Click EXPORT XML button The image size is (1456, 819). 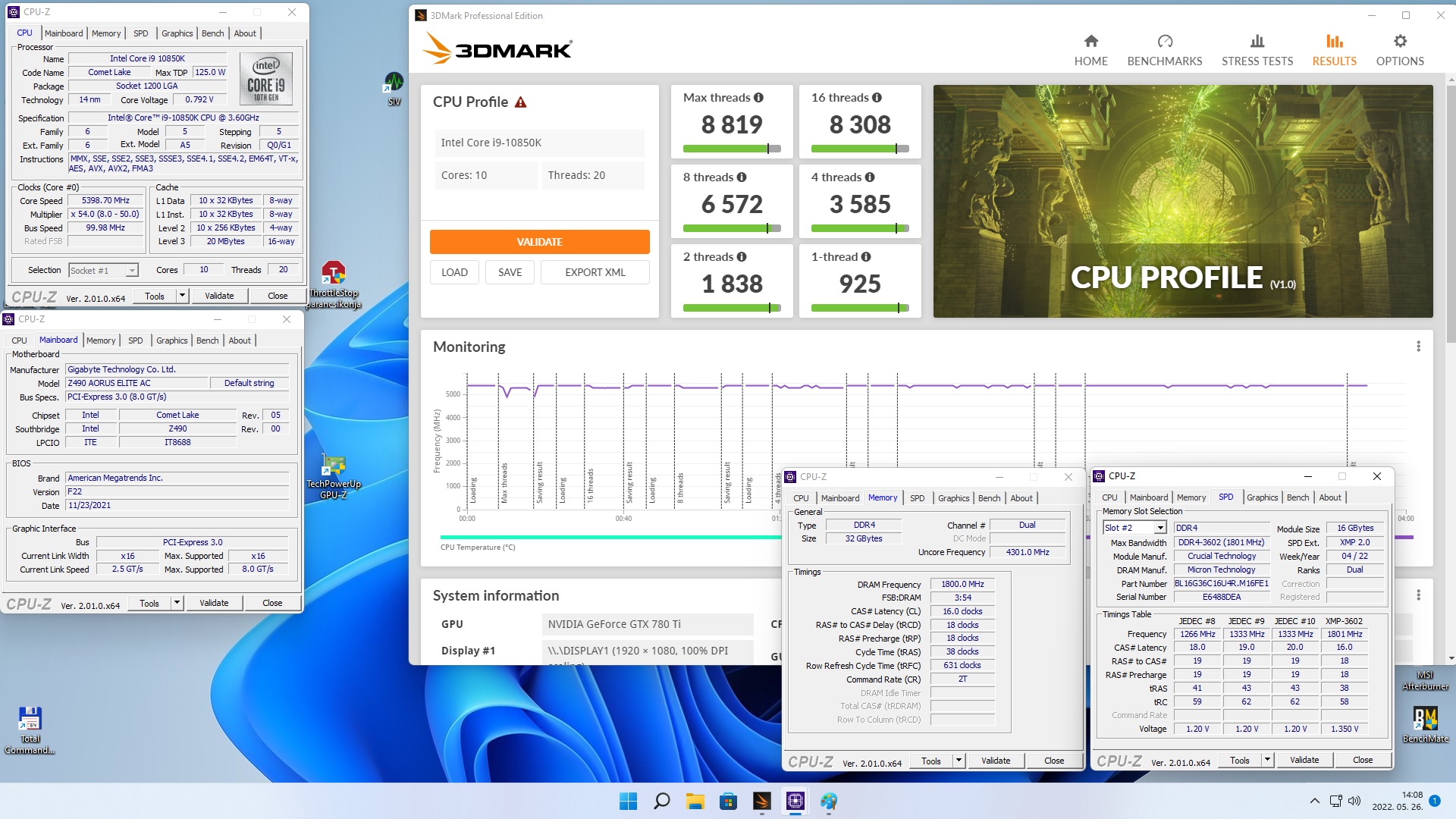click(x=595, y=272)
